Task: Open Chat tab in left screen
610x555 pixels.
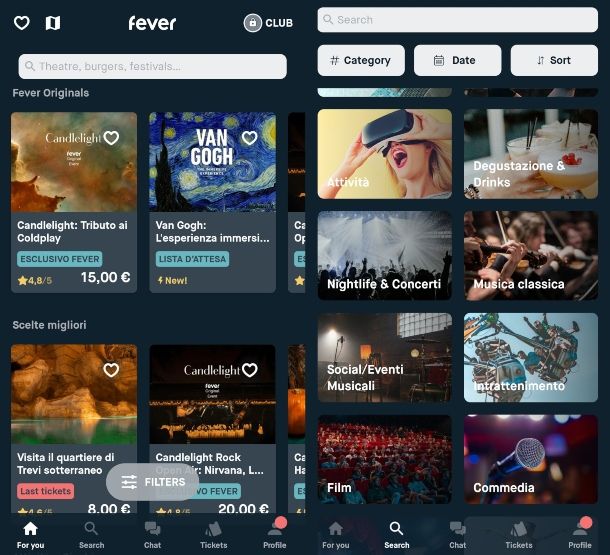Action: coord(152,535)
